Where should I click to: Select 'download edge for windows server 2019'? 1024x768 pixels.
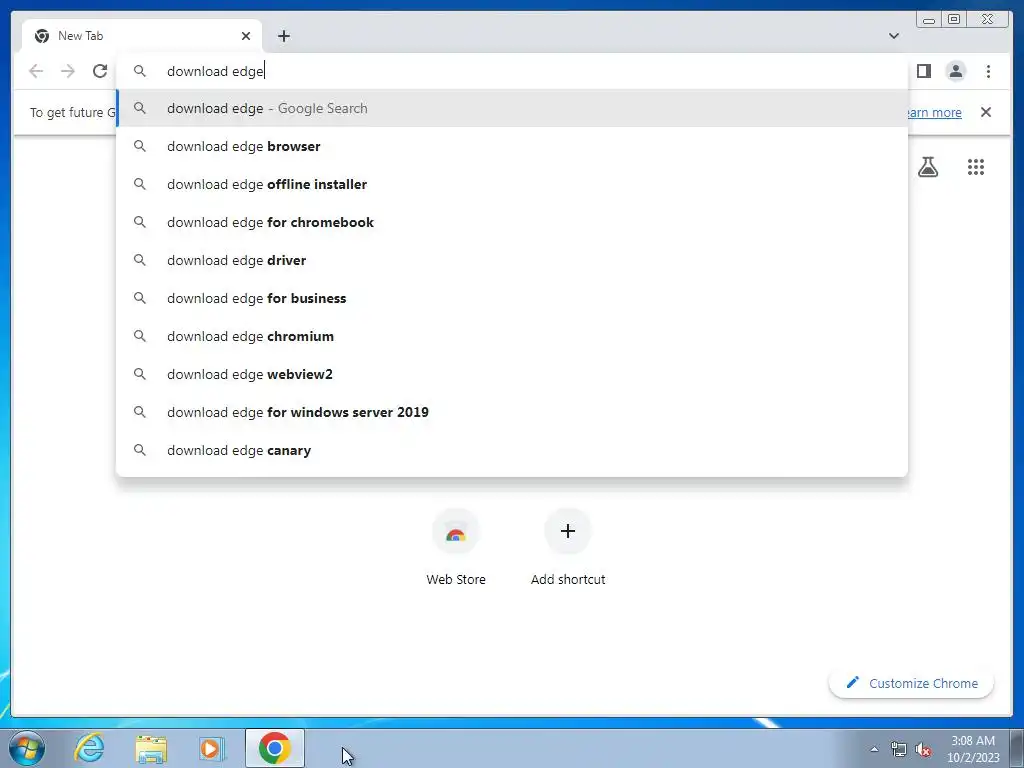tap(512, 412)
